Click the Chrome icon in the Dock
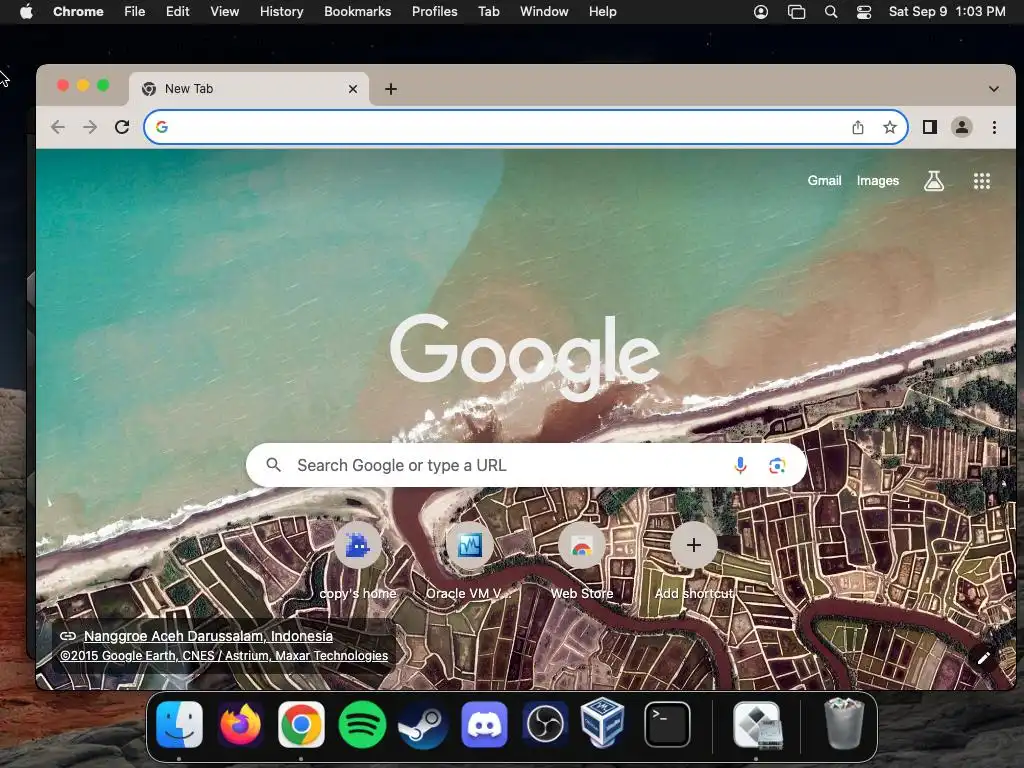The image size is (1024, 768). 301,724
